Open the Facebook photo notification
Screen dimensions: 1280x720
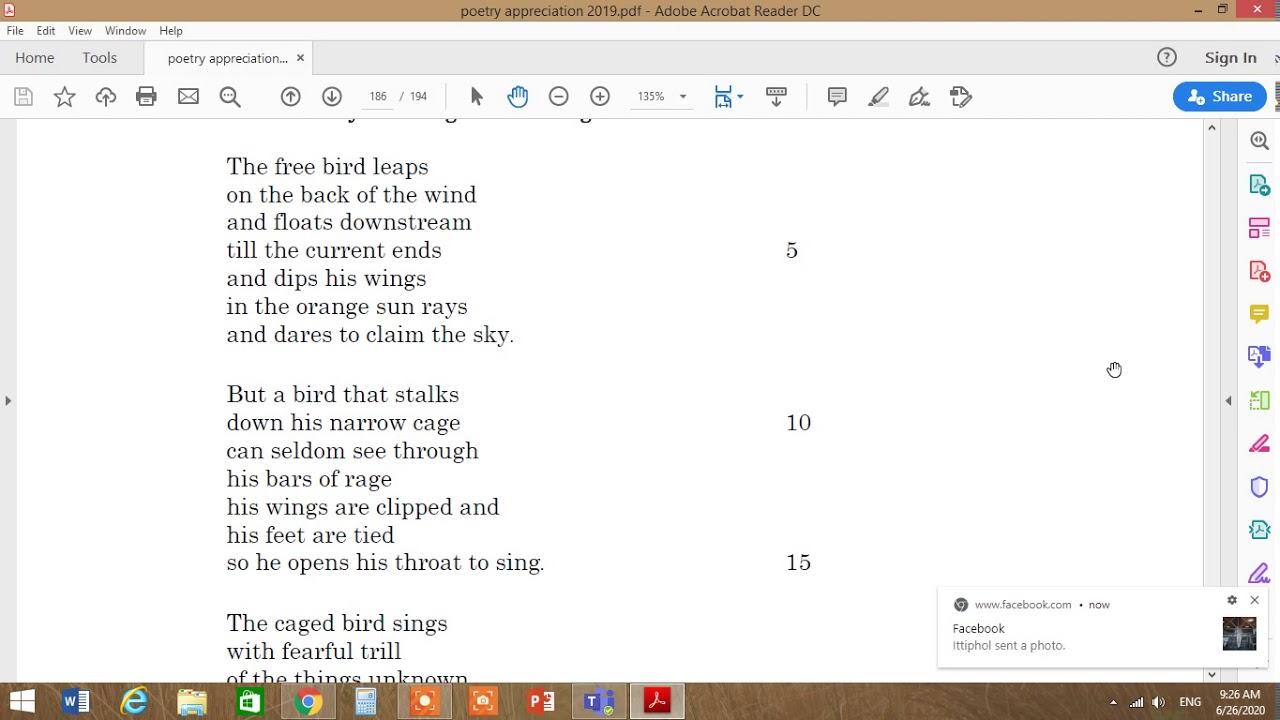coord(1102,627)
